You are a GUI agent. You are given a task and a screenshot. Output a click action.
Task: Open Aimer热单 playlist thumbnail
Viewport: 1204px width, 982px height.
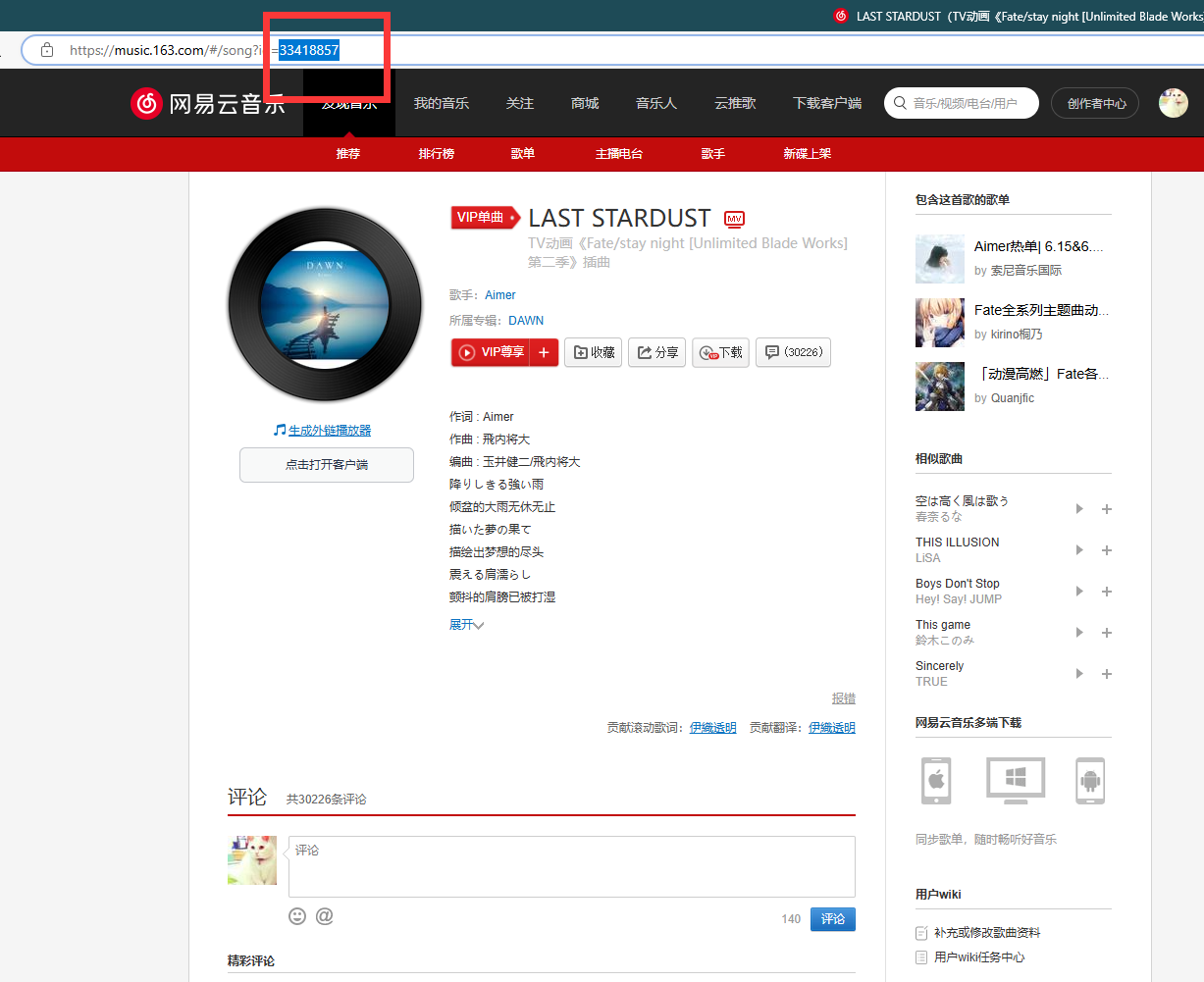click(x=940, y=259)
